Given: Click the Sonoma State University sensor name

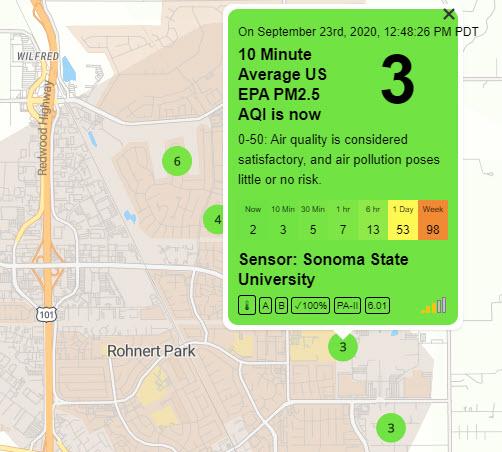Looking at the screenshot, I should [324, 269].
